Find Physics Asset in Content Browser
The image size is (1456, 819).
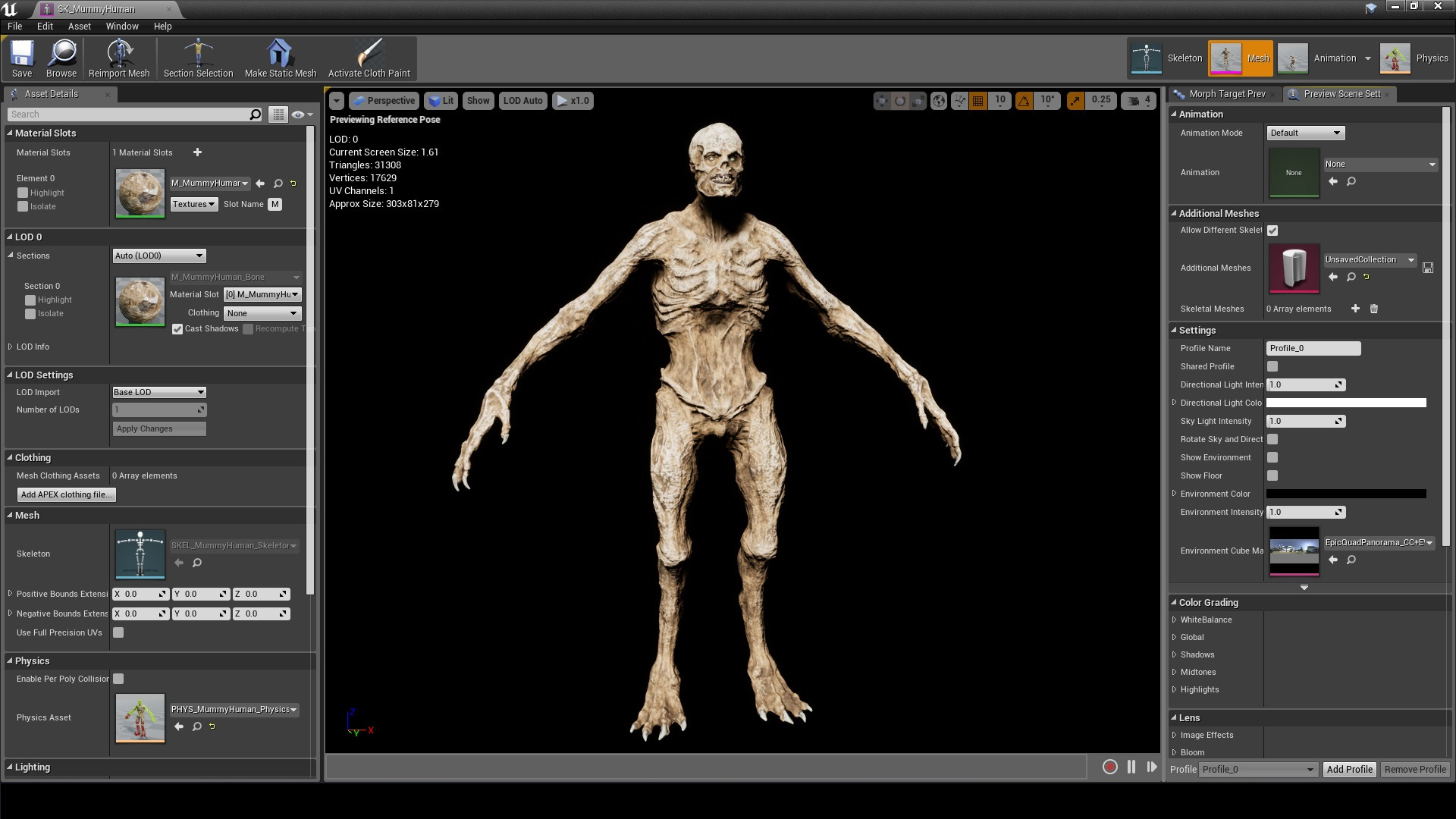pos(197,726)
